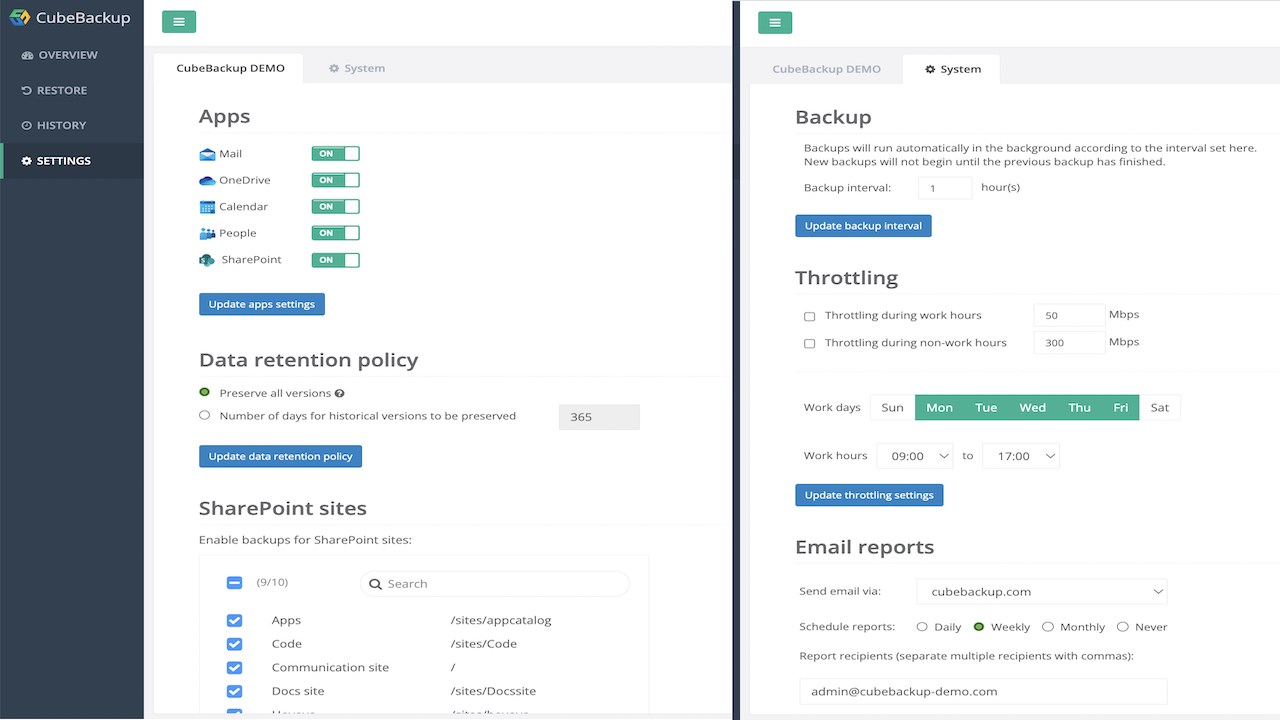This screenshot has height=720, width=1280.
Task: Open History in the sidebar
Action: click(x=62, y=125)
